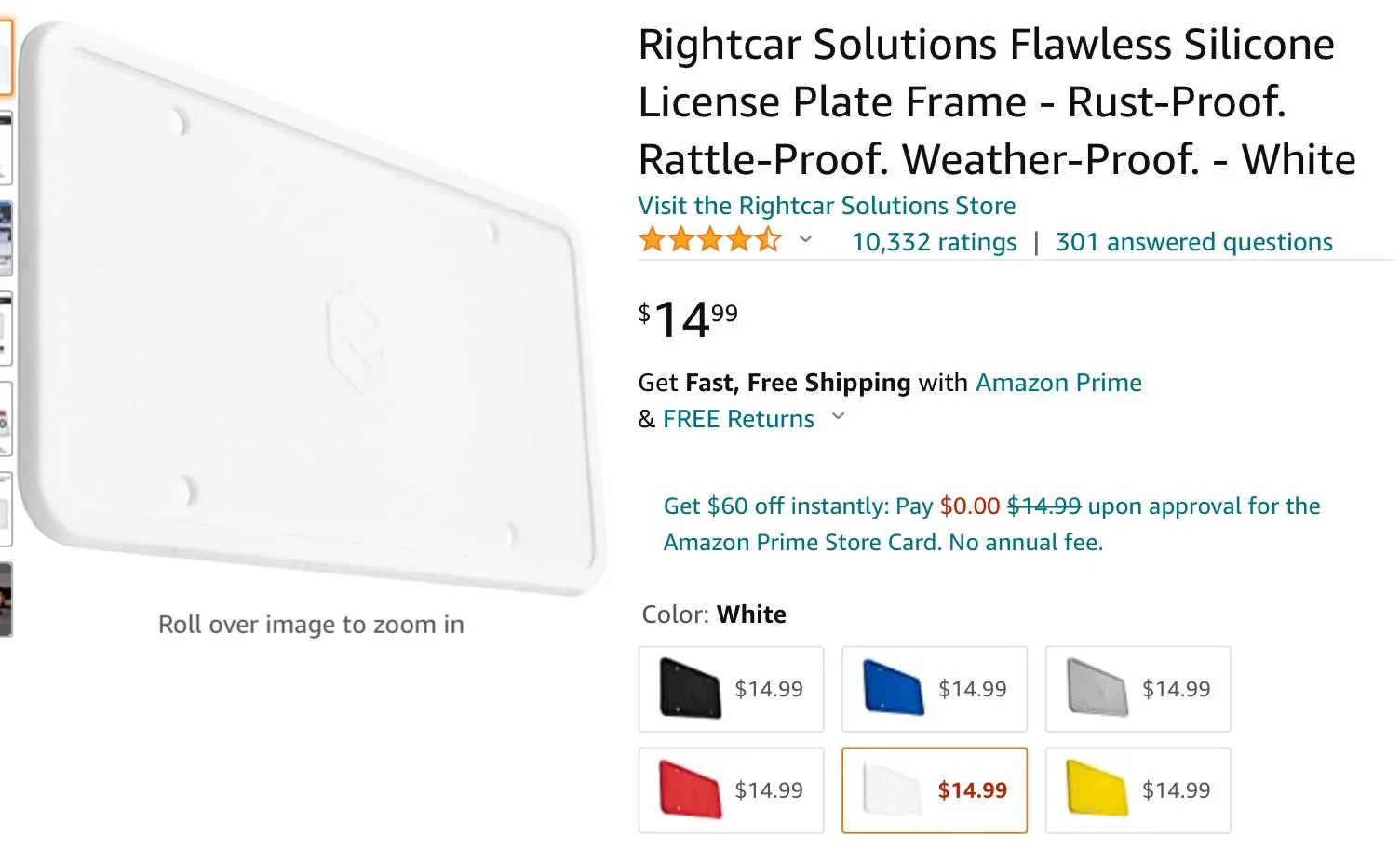1400x850 pixels.
Task: Select the third product image thumbnail
Action: pyautogui.click(x=6, y=238)
